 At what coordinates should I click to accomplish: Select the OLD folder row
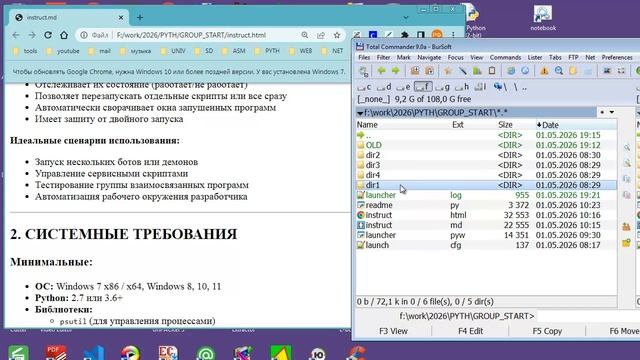486,145
